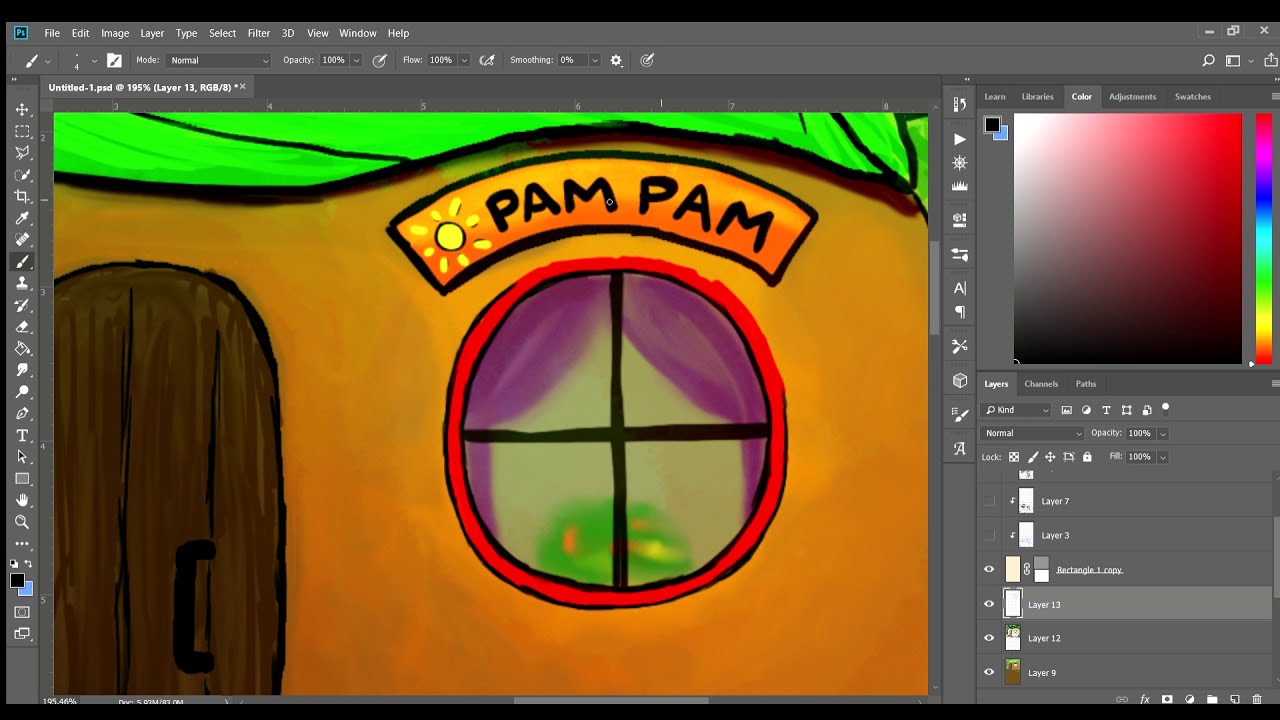Open the brush Mode dropdown

219,60
